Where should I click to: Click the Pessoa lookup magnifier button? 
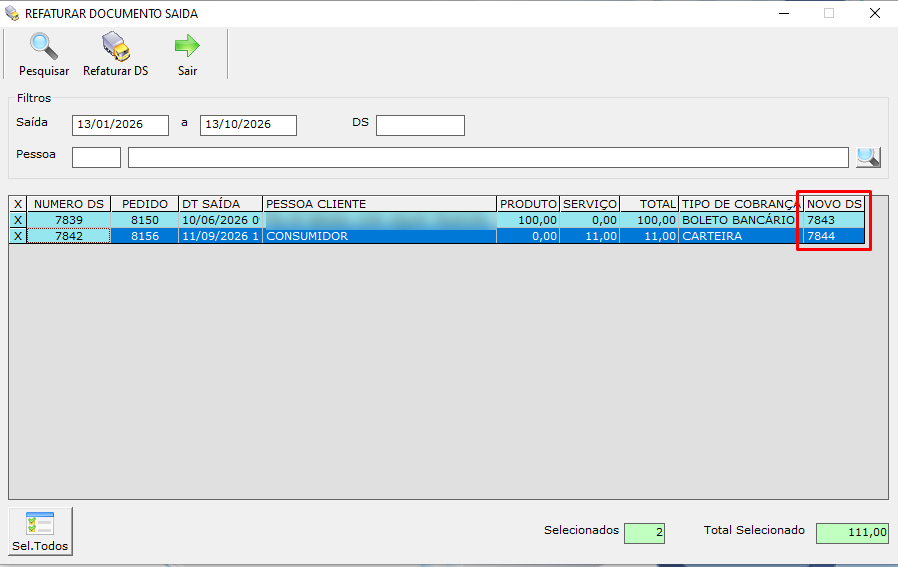coord(868,157)
